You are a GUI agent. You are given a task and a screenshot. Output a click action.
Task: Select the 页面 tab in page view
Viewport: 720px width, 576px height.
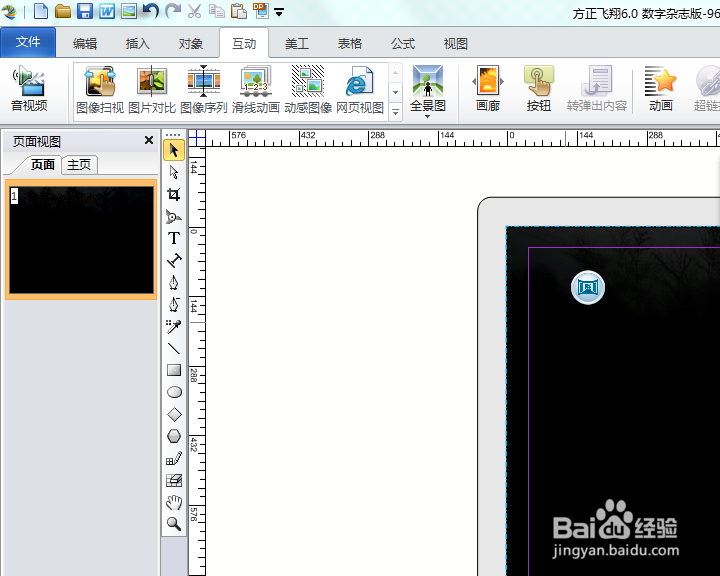coord(42,164)
